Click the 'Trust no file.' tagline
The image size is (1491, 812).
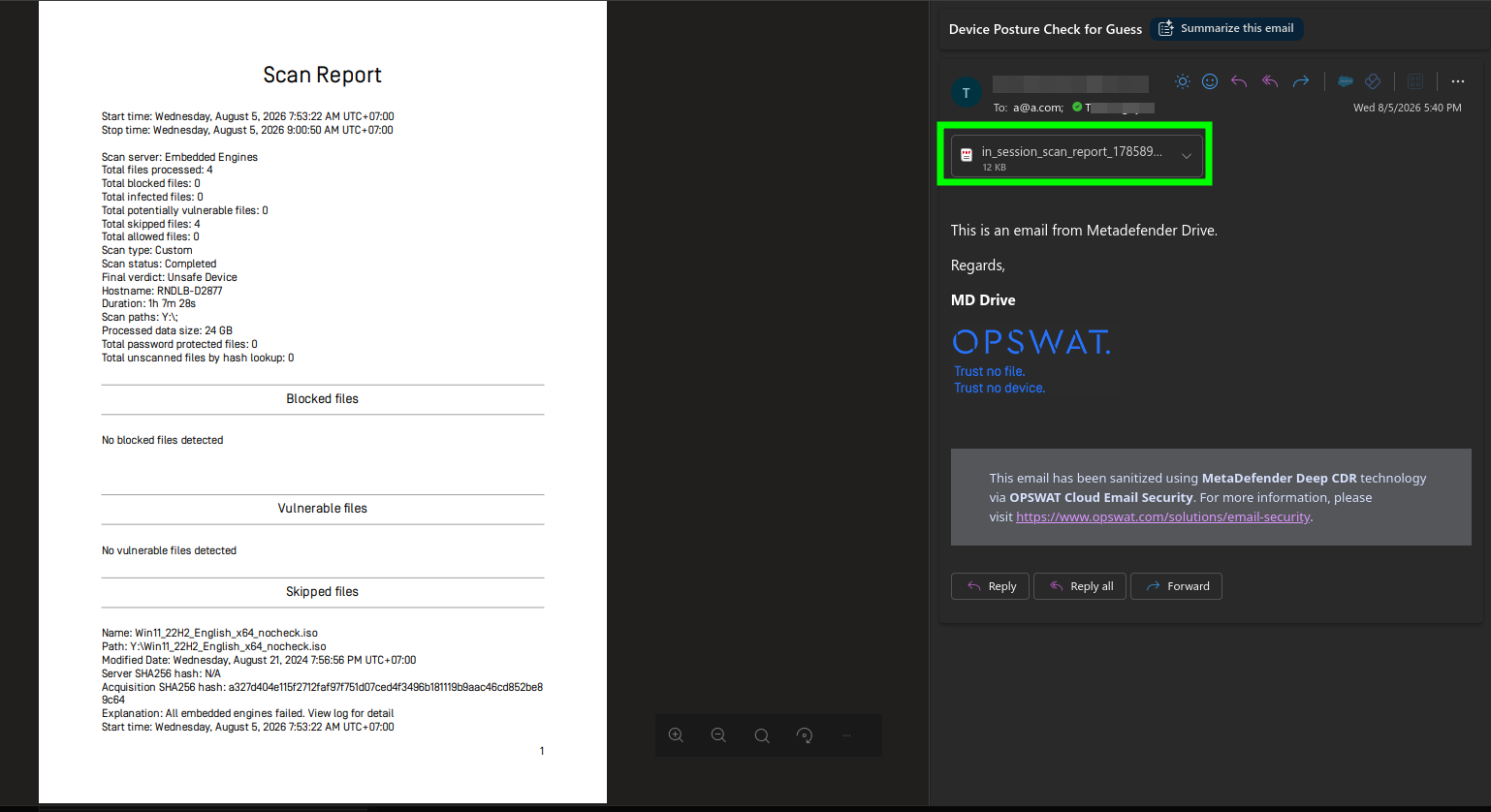coord(989,371)
